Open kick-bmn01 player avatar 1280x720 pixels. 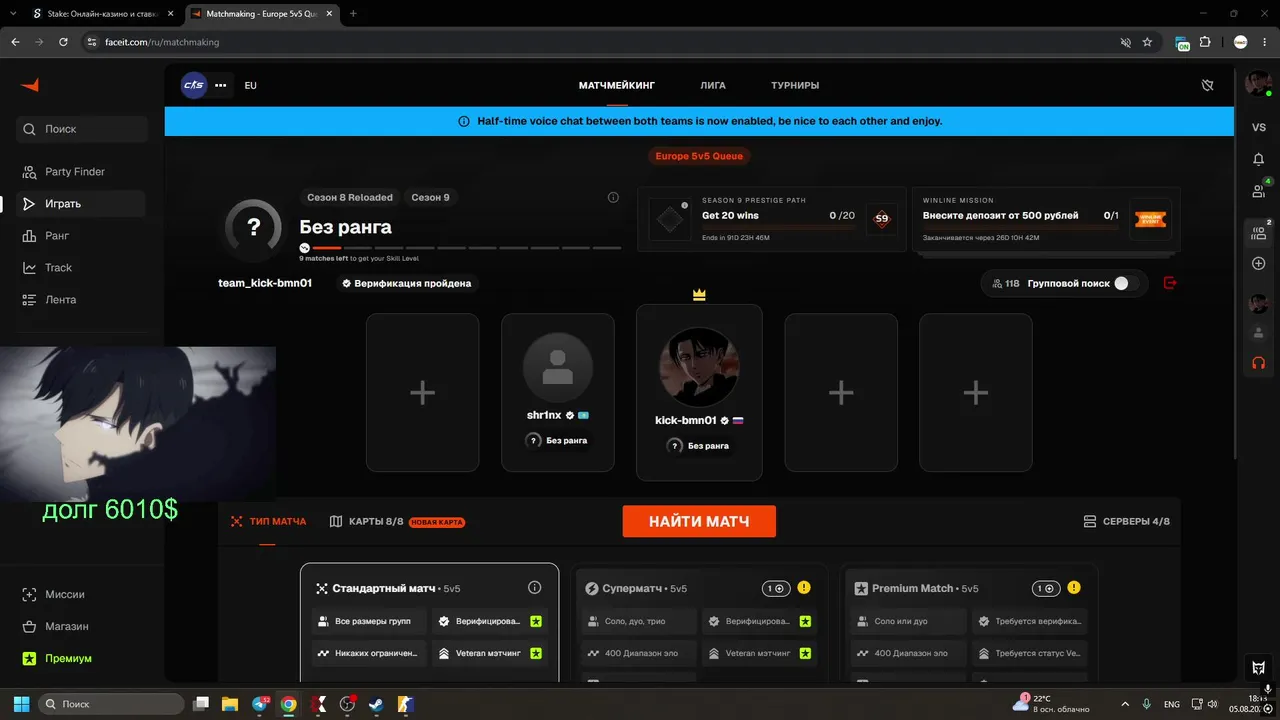699,368
